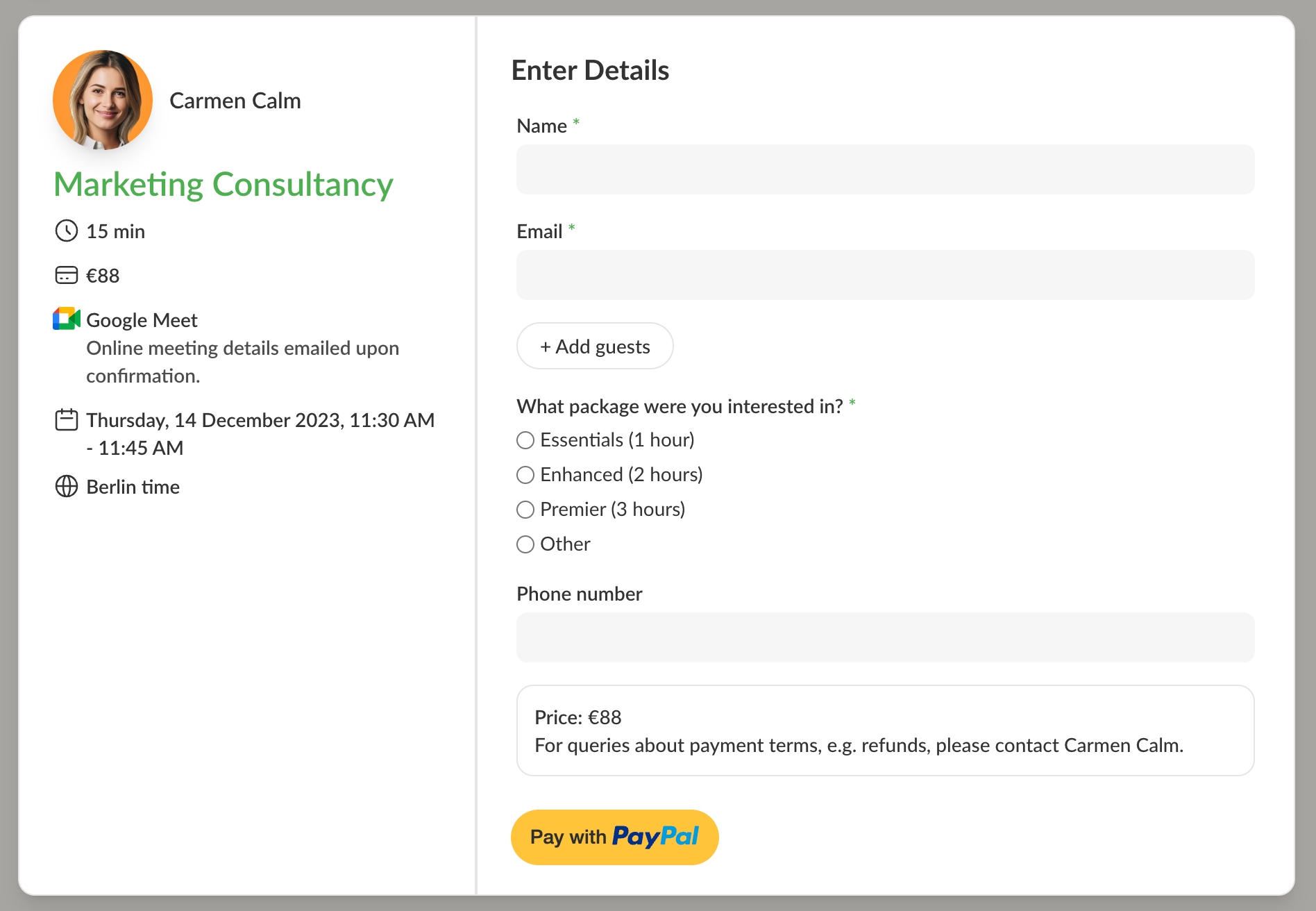
Task: Focus the Email input field
Action: (x=885, y=275)
